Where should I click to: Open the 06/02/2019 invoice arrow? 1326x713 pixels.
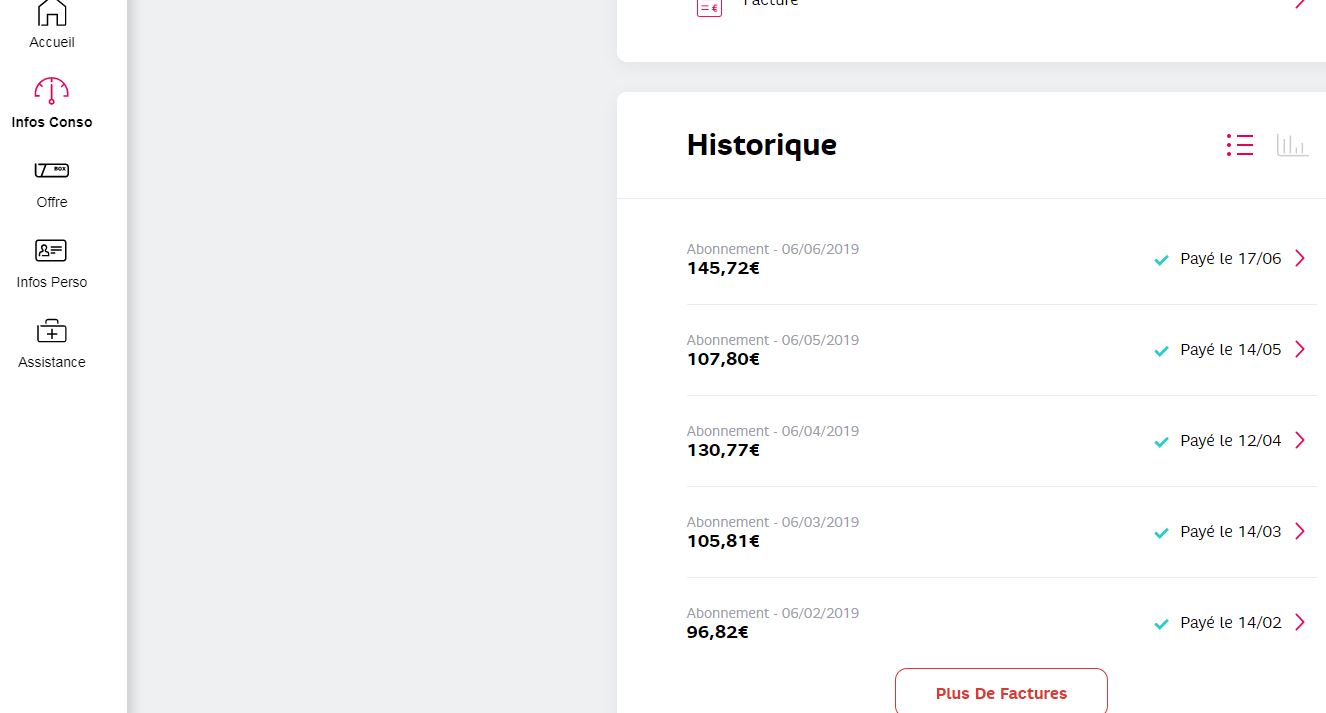(x=1300, y=622)
